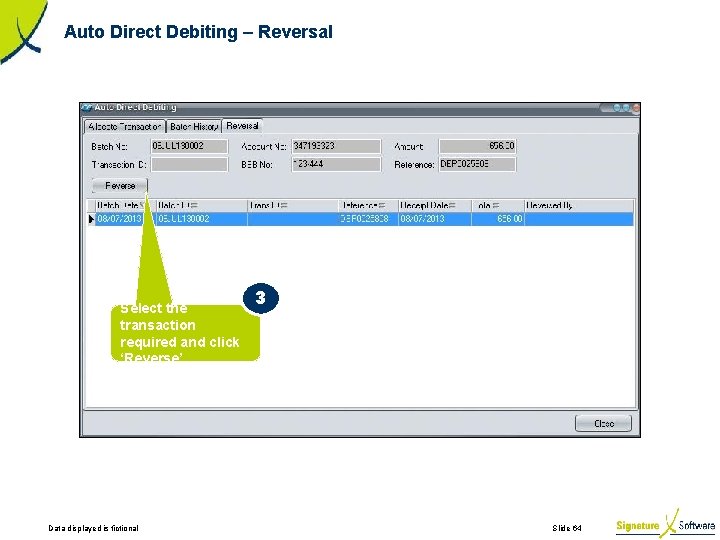Click the BSB No field
Screen dimensions: 720x540
tap(336, 164)
